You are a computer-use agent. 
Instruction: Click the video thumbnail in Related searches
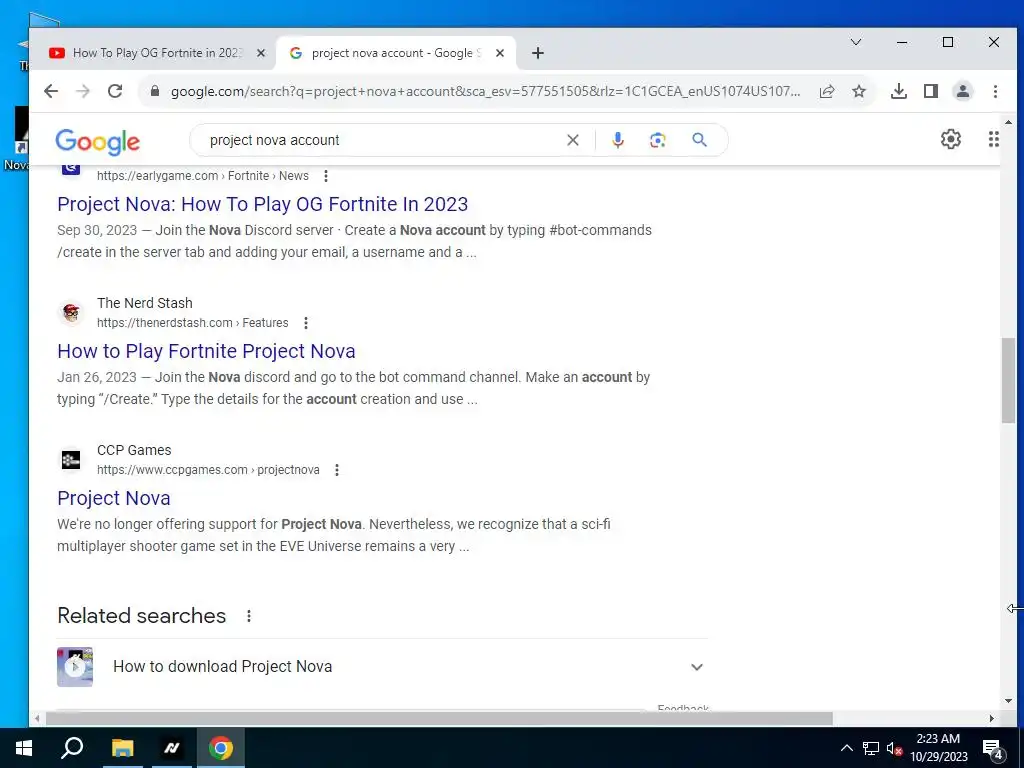click(x=74, y=667)
